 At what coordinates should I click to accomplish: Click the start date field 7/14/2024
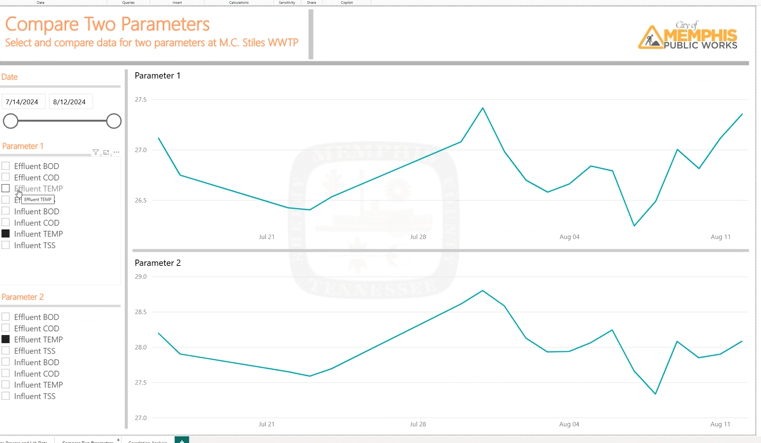coord(22,102)
